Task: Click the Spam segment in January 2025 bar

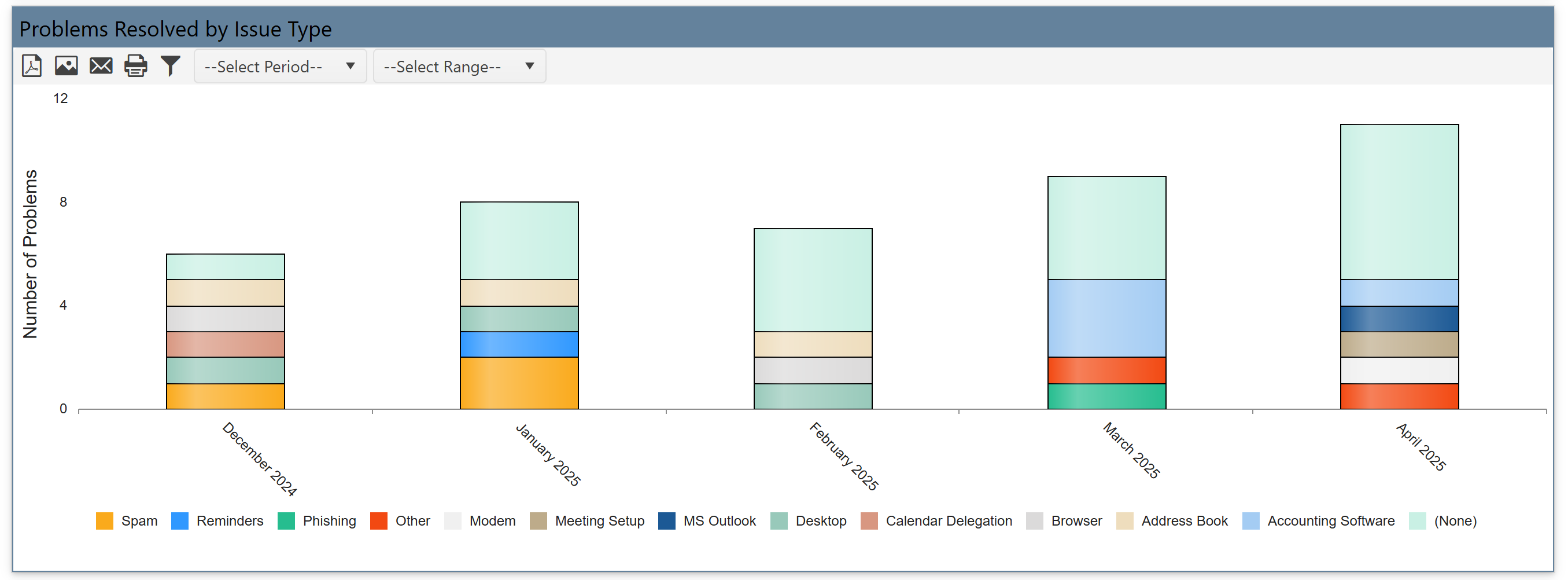Action: pos(519,383)
